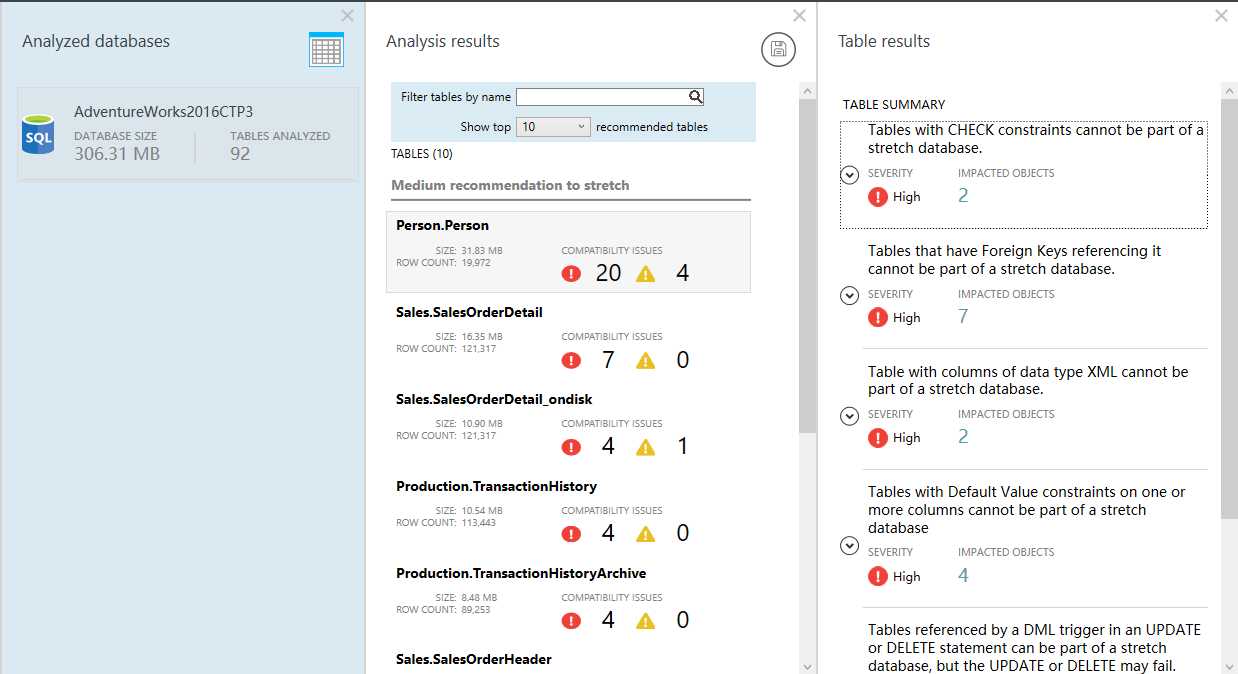Click the search magnifier in filter box
This screenshot has height=674, width=1238.
click(696, 97)
